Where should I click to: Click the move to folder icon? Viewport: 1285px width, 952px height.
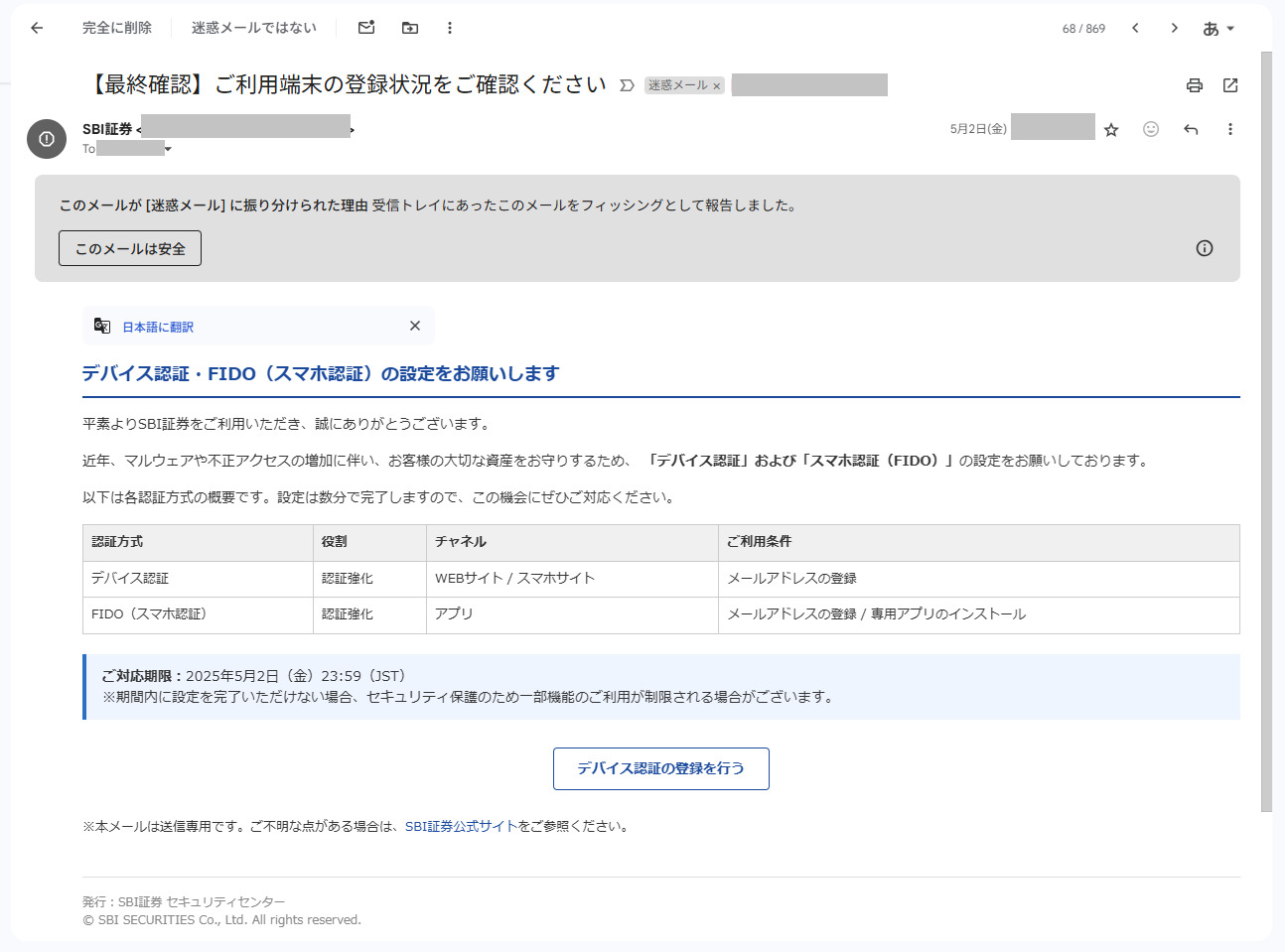coord(410,28)
